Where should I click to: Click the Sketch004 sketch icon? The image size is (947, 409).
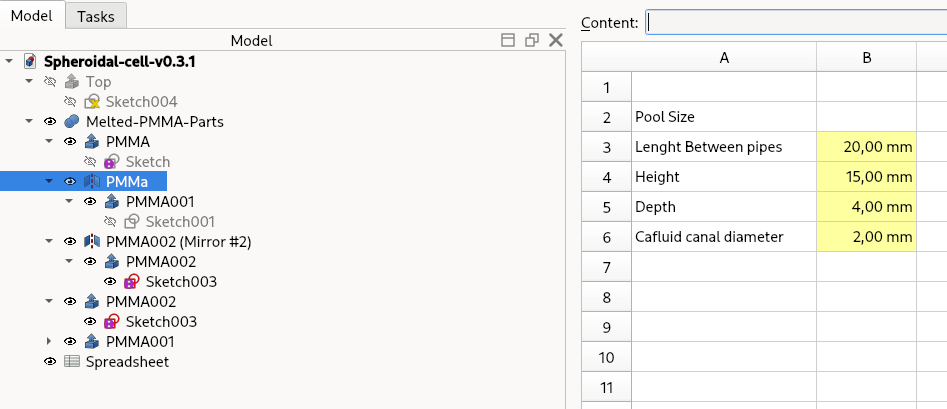91,101
